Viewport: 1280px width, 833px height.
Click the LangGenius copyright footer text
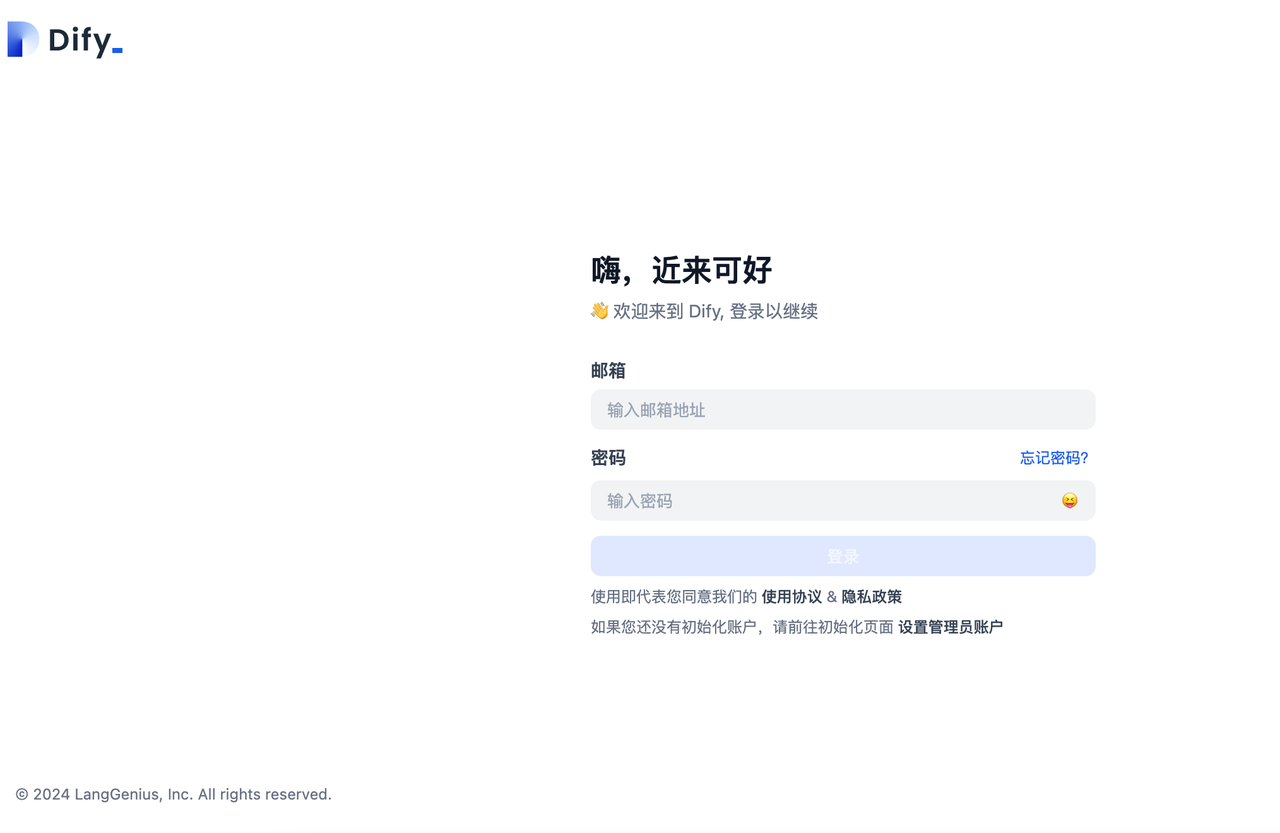coord(174,794)
